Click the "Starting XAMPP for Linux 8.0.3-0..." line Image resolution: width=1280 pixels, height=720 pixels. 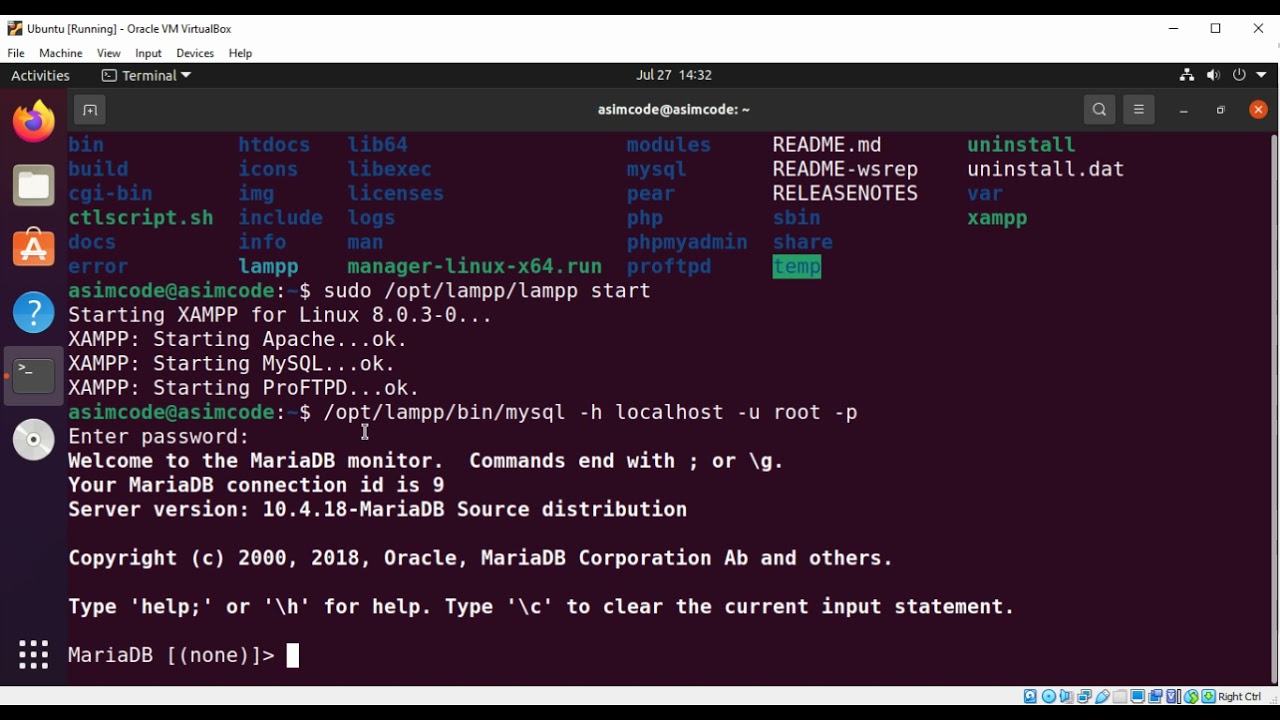pos(280,315)
